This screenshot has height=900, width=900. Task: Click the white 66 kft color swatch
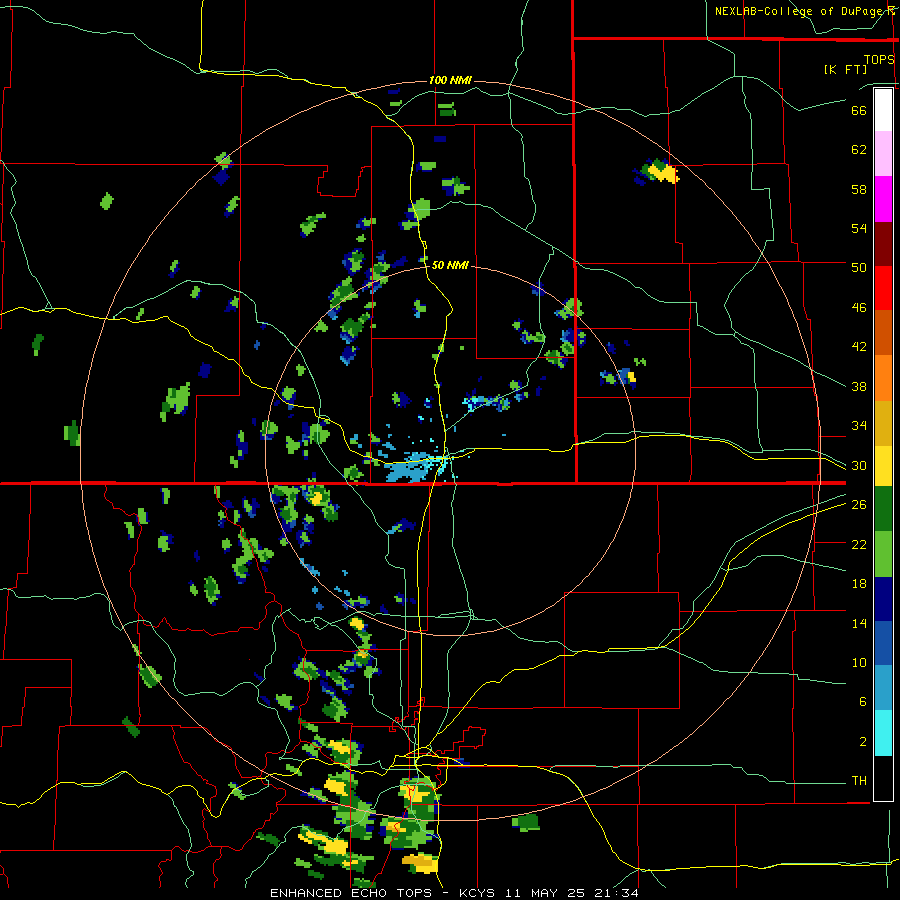pyautogui.click(x=883, y=110)
